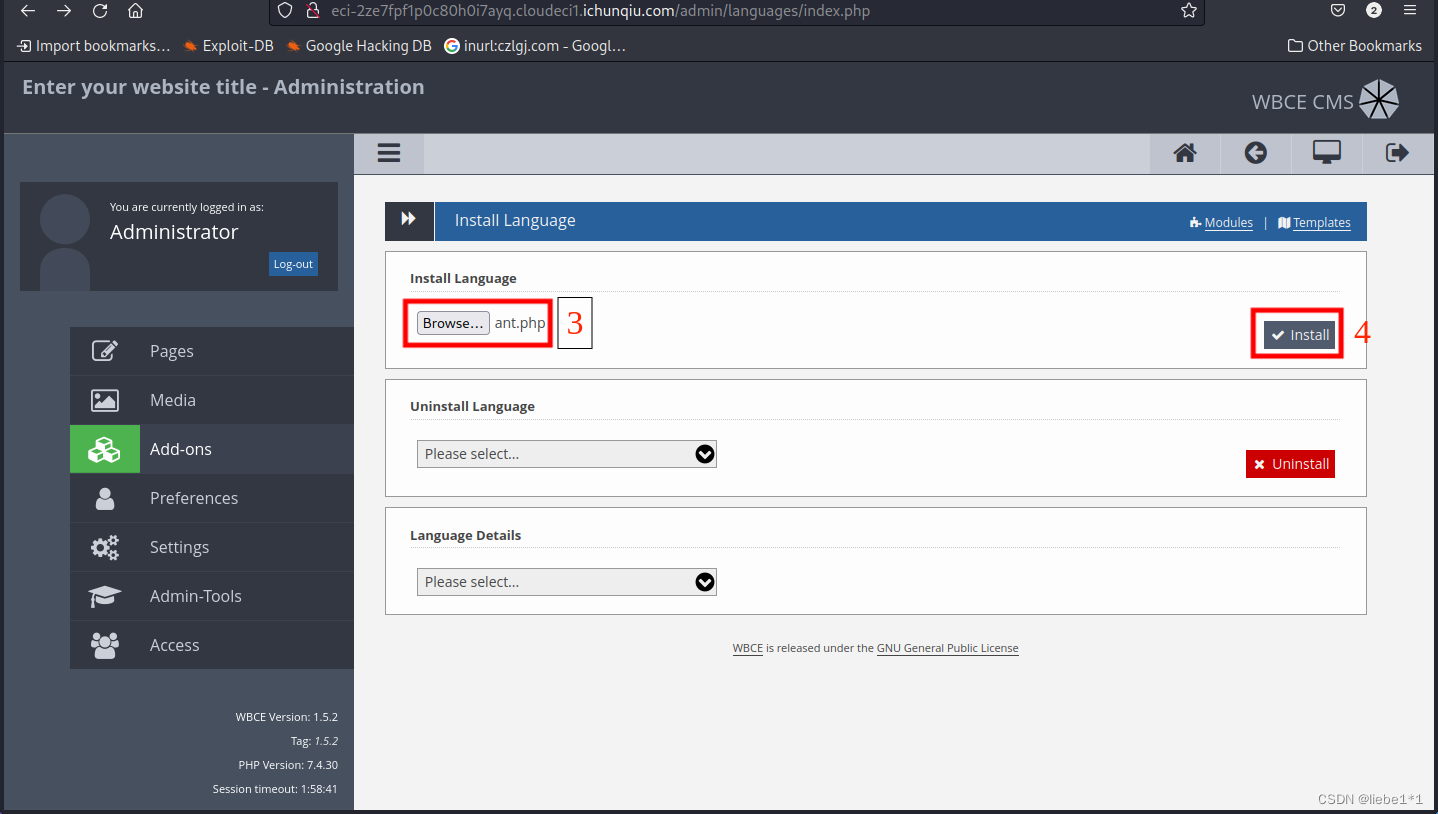Bookmark this page with the star icon
1438x814 pixels.
pos(1188,11)
